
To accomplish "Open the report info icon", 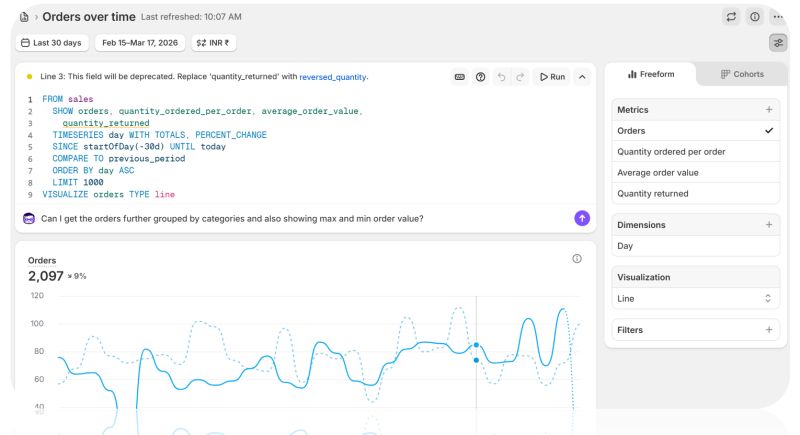I will 755,17.
